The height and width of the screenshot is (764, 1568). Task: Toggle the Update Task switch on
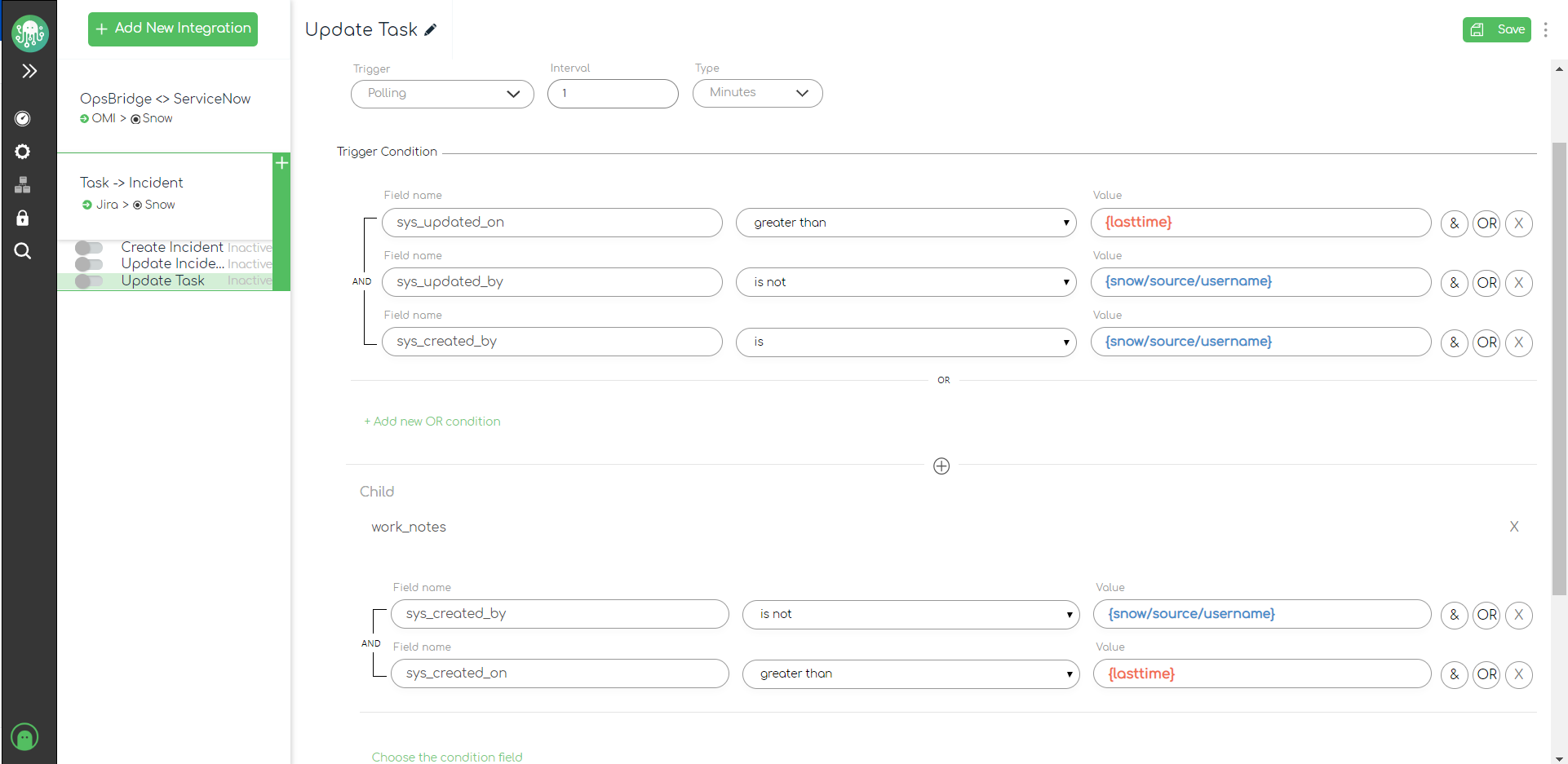click(x=89, y=281)
